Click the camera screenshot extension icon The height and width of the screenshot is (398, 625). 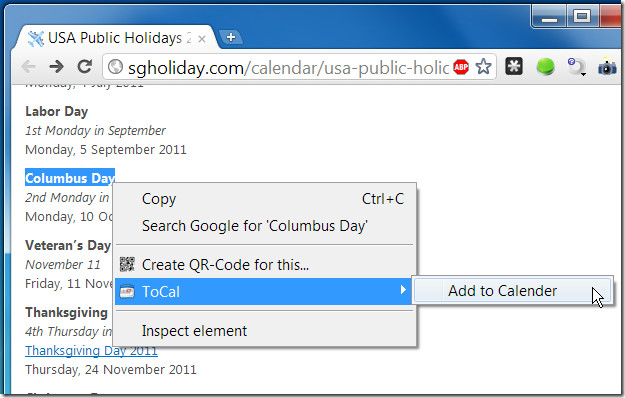[607, 67]
